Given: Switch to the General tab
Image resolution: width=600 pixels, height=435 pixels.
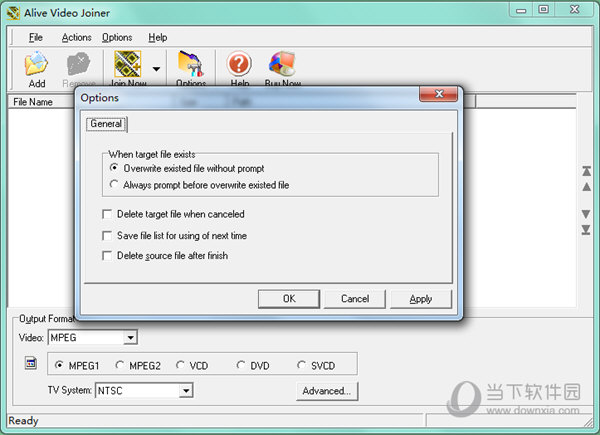Looking at the screenshot, I should tap(106, 124).
